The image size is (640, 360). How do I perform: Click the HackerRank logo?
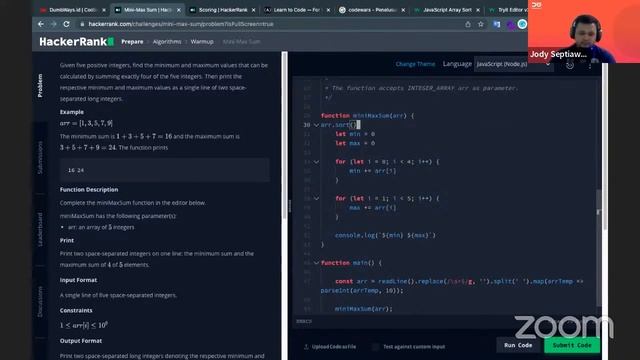coord(76,42)
